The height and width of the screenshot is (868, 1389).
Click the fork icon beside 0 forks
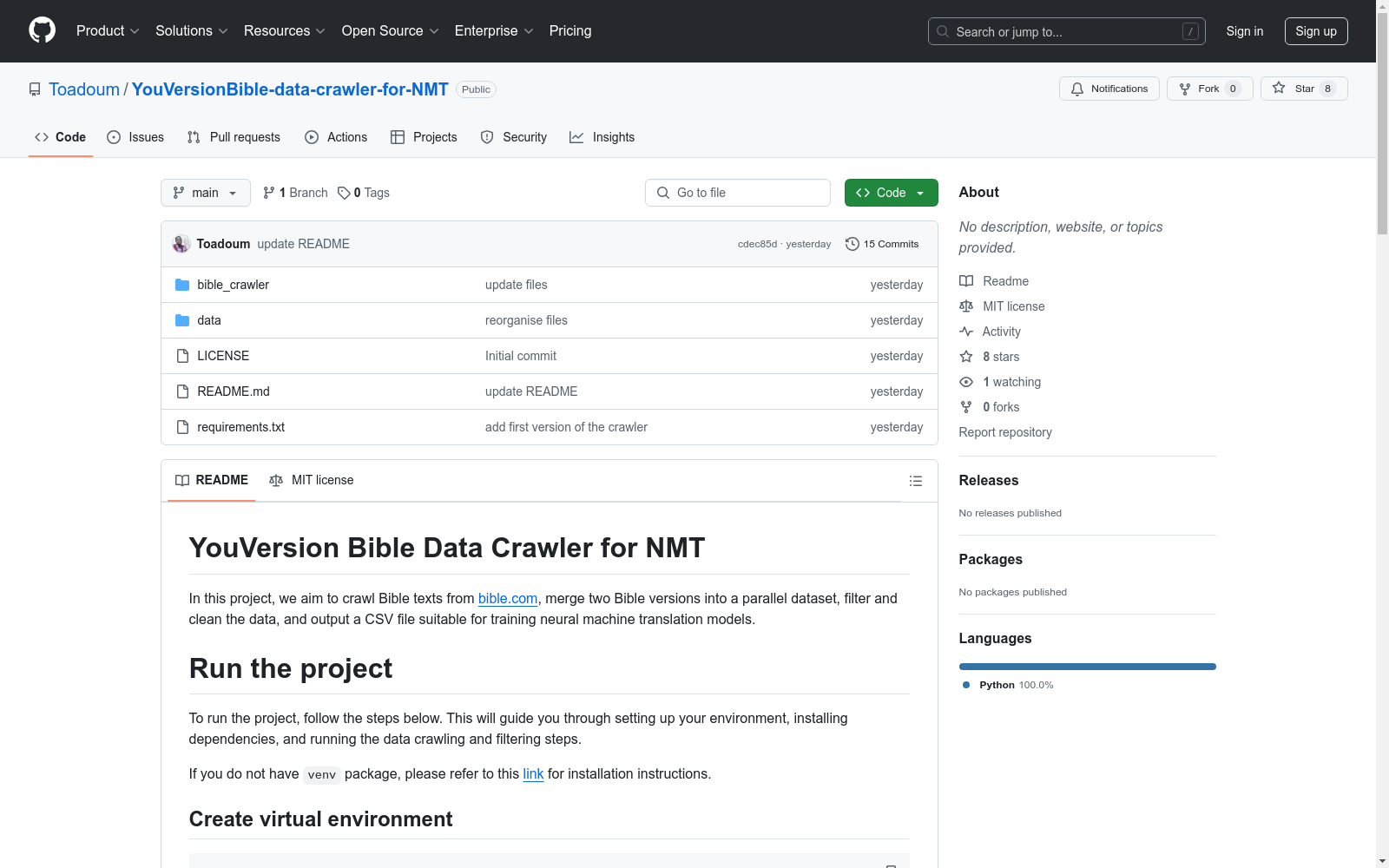coord(966,407)
